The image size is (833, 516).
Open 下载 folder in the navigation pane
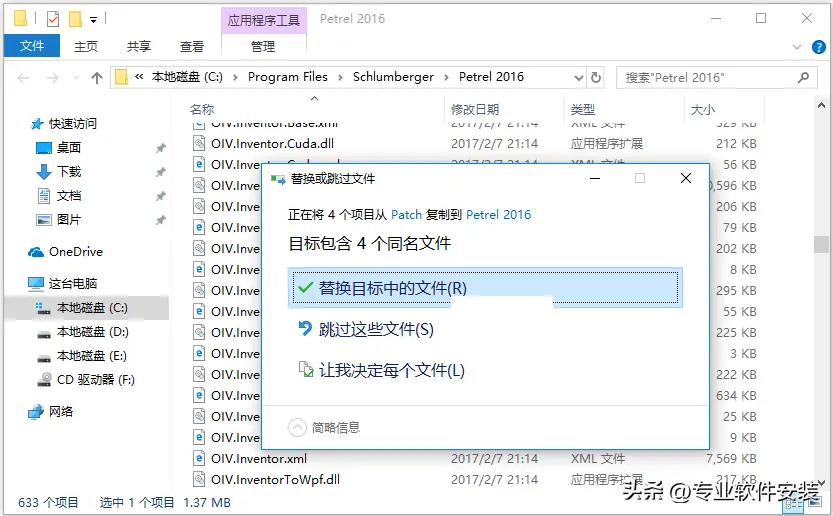pos(69,172)
